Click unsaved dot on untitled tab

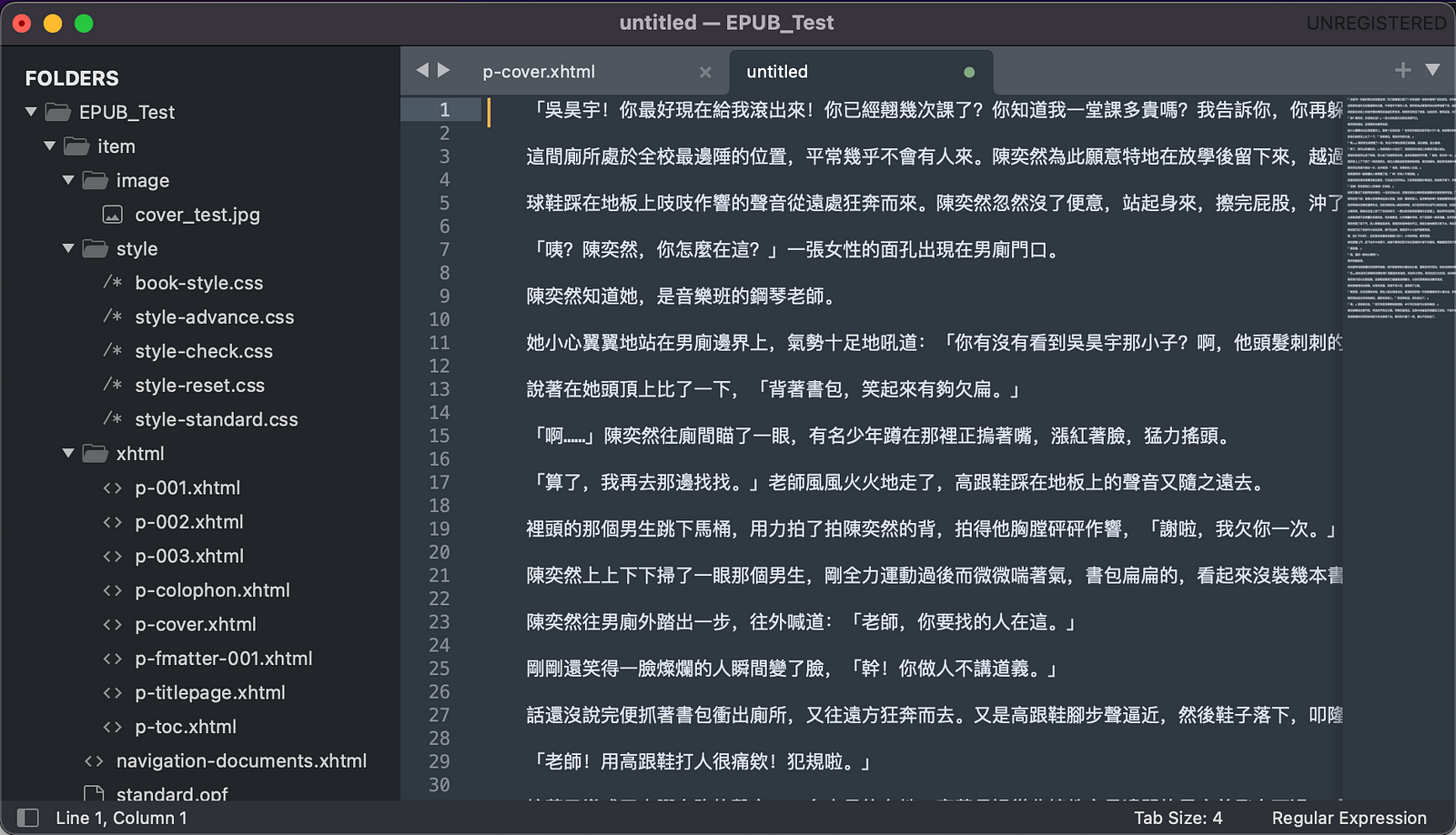(969, 72)
